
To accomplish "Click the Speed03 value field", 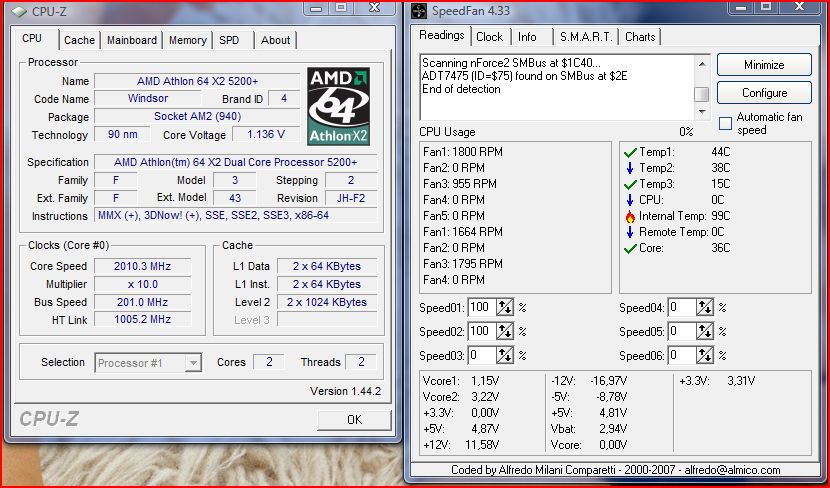I will tap(482, 355).
